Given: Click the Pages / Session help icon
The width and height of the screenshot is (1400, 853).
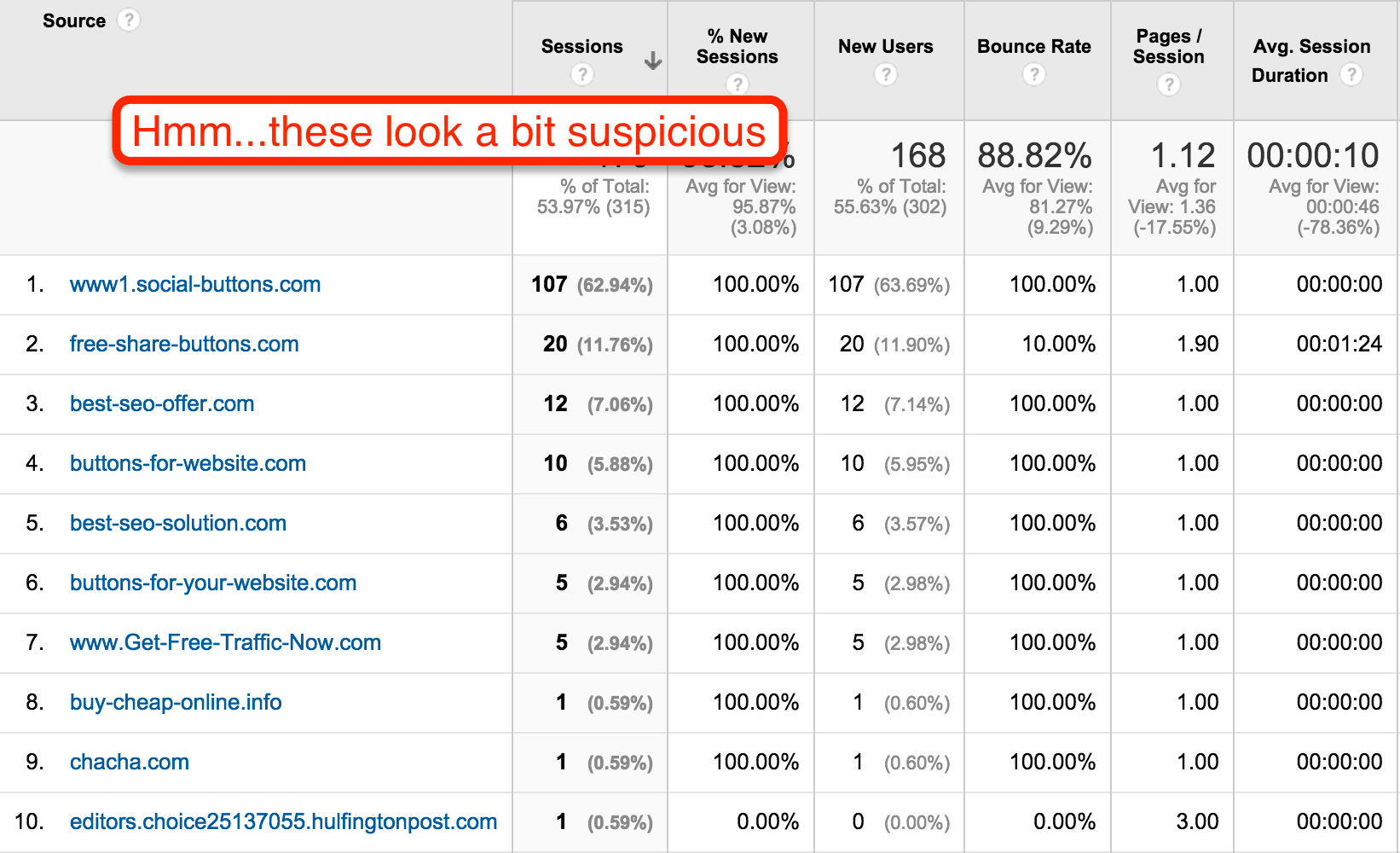Looking at the screenshot, I should point(1169,84).
